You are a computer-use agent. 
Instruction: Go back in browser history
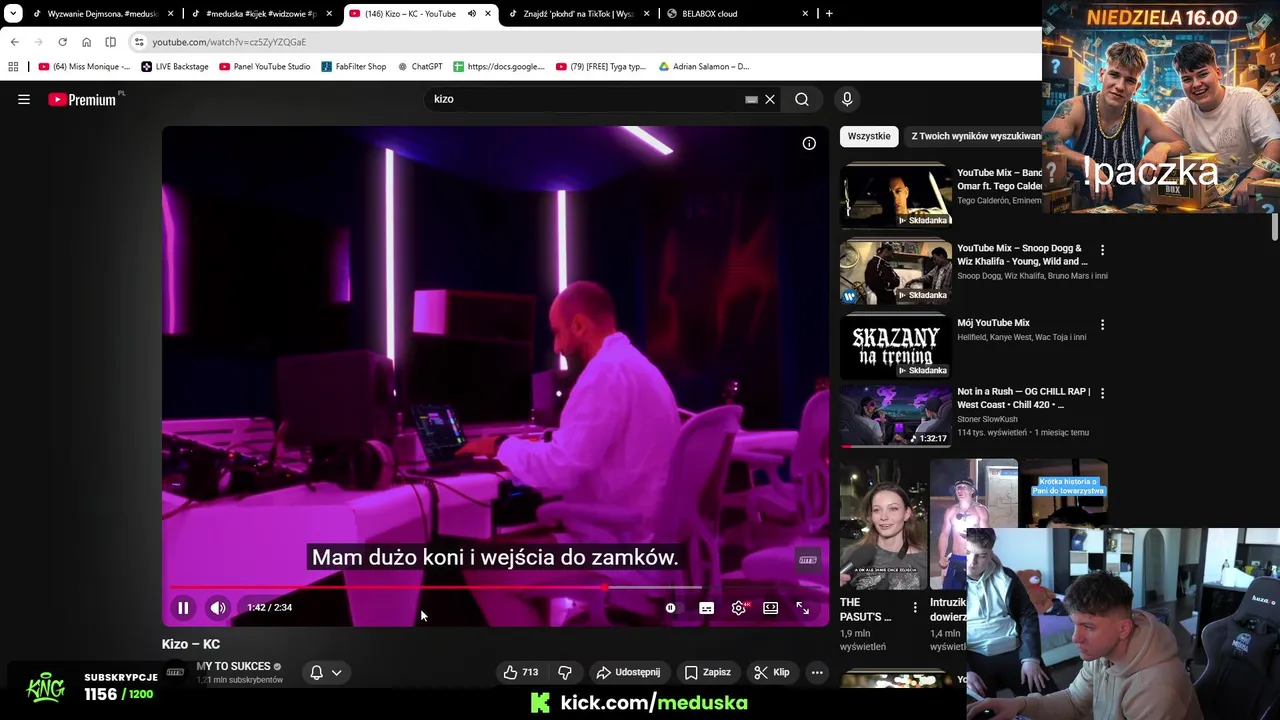point(14,42)
